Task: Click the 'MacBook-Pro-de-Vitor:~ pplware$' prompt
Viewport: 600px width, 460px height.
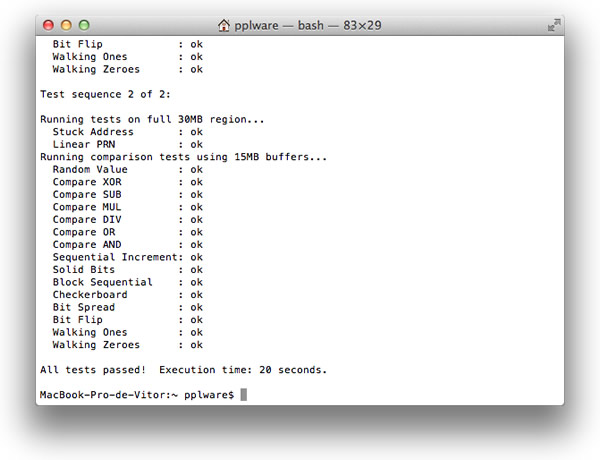Action: coord(137,395)
